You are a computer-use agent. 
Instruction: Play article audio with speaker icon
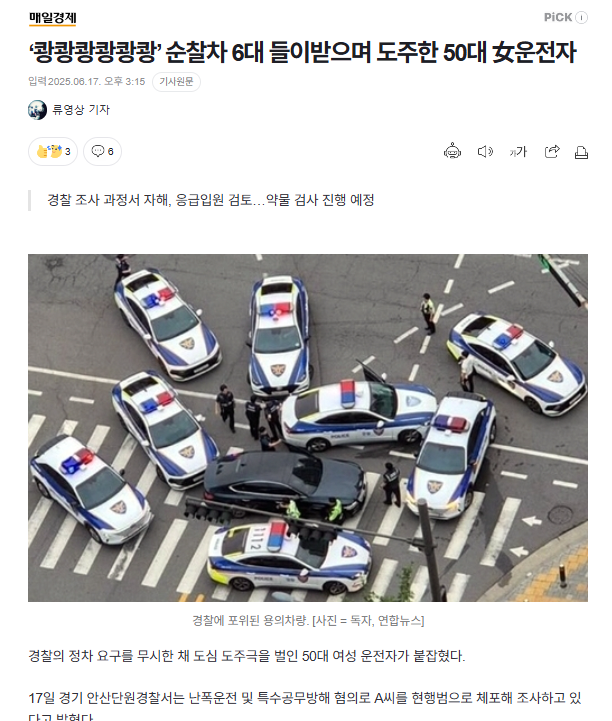(485, 151)
